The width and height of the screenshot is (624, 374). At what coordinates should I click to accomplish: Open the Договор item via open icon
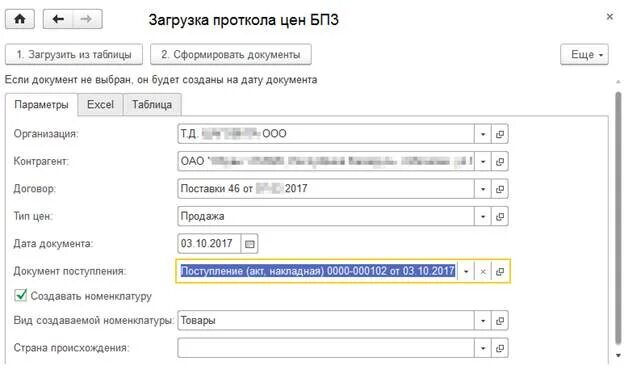500,189
